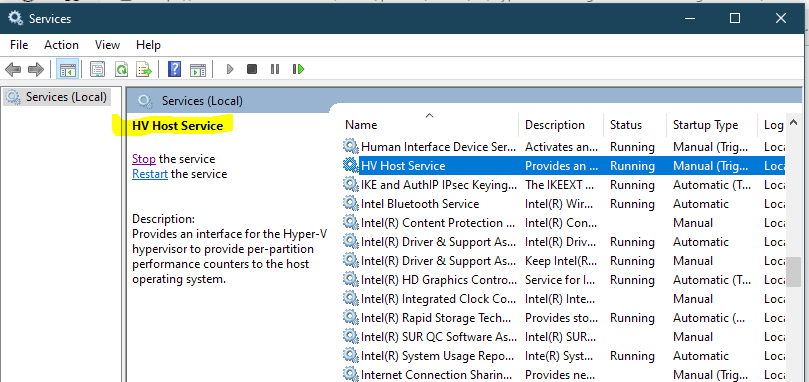Select Intel(R) Integrated Clock service name
Image resolution: width=809 pixels, height=382 pixels.
tap(438, 299)
